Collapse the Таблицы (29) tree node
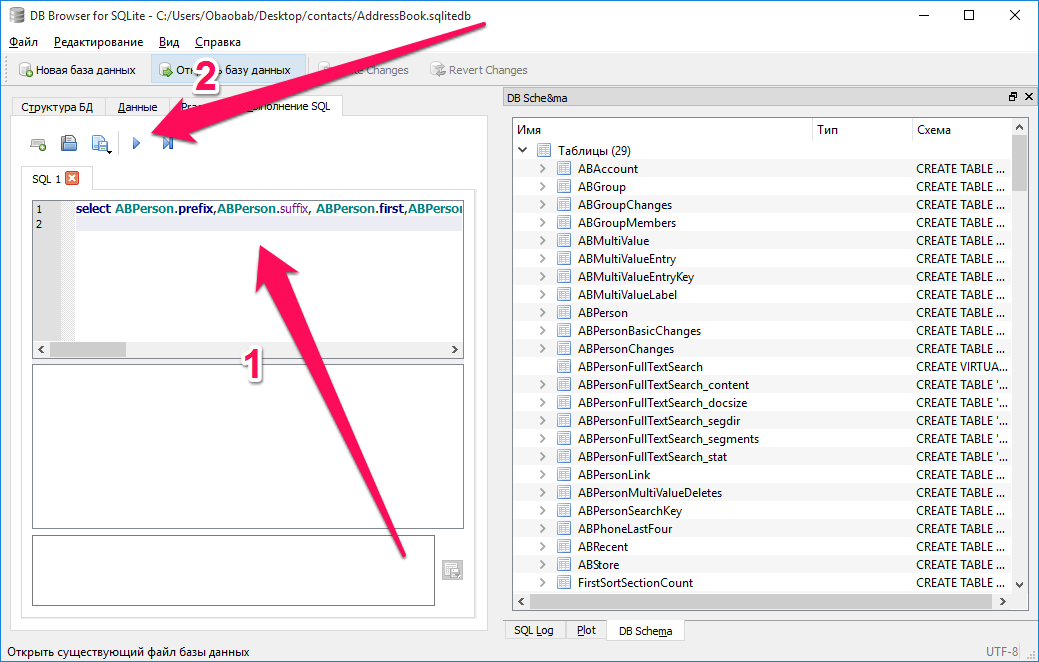This screenshot has height=662, width=1039. point(522,151)
